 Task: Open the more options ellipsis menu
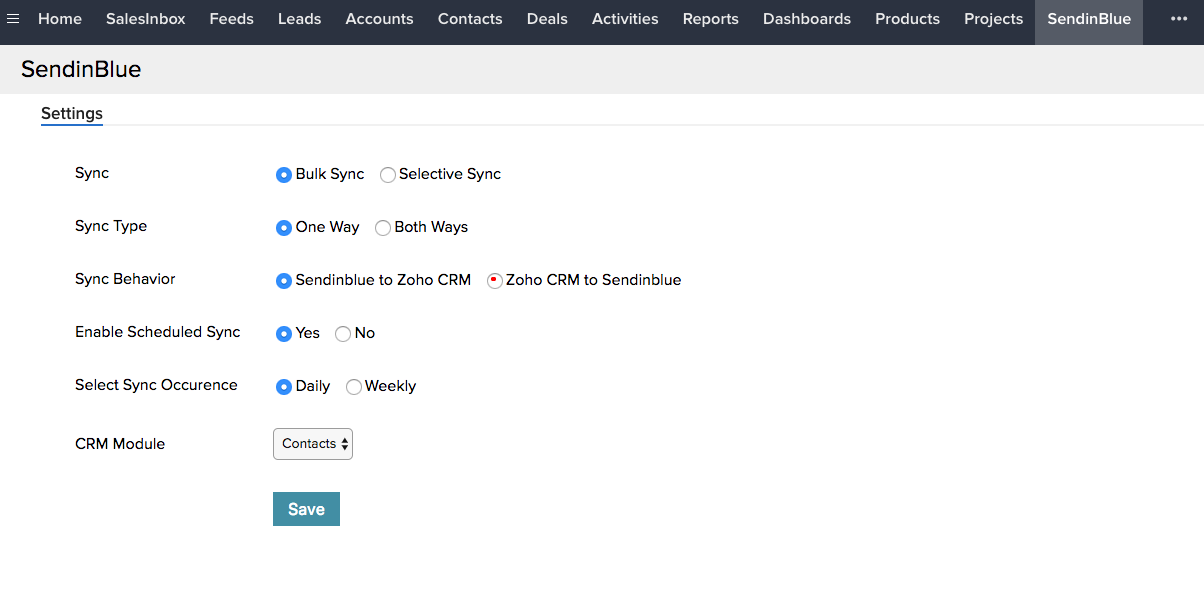[x=1178, y=19]
